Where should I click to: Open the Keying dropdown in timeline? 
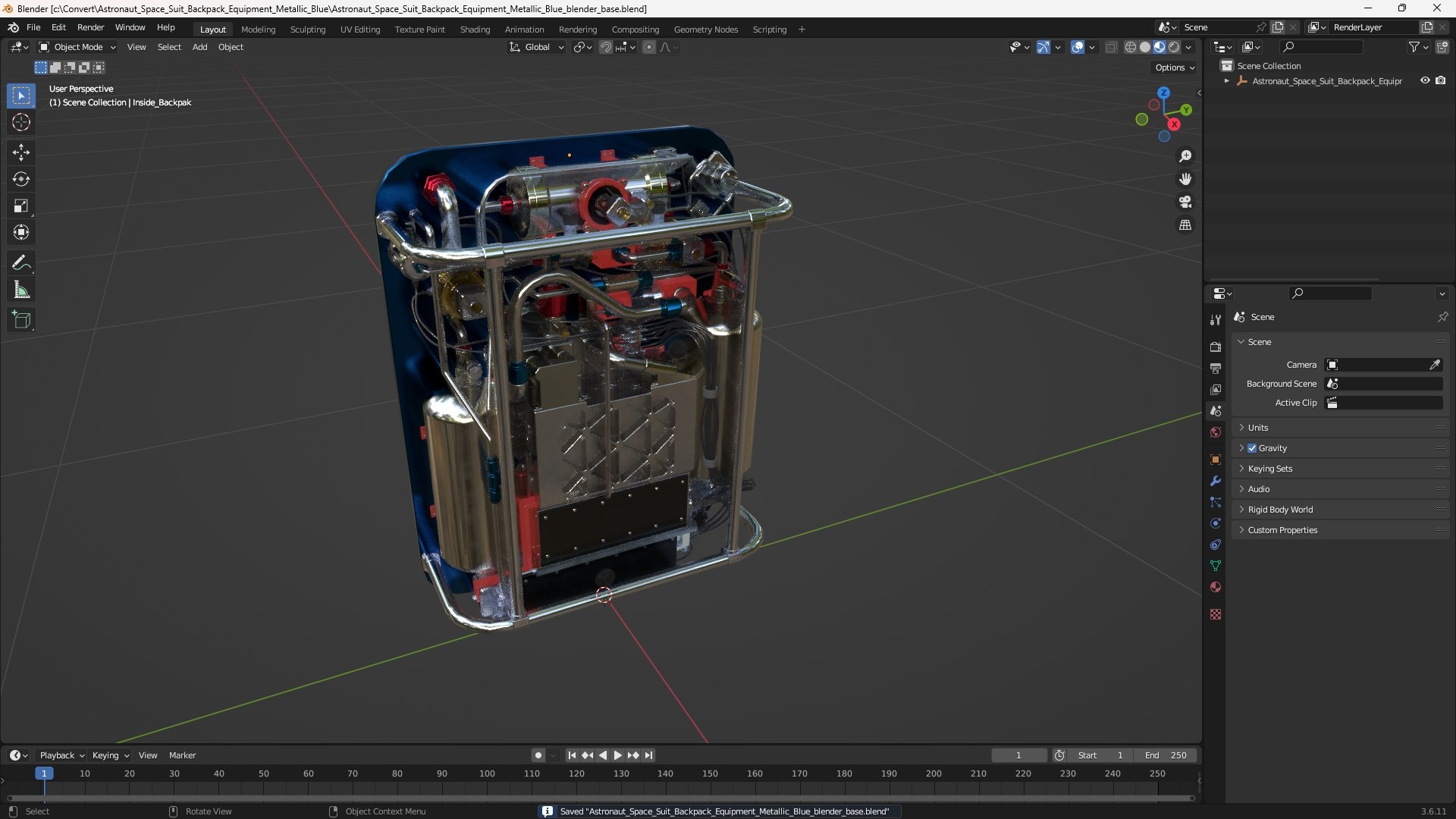(110, 755)
